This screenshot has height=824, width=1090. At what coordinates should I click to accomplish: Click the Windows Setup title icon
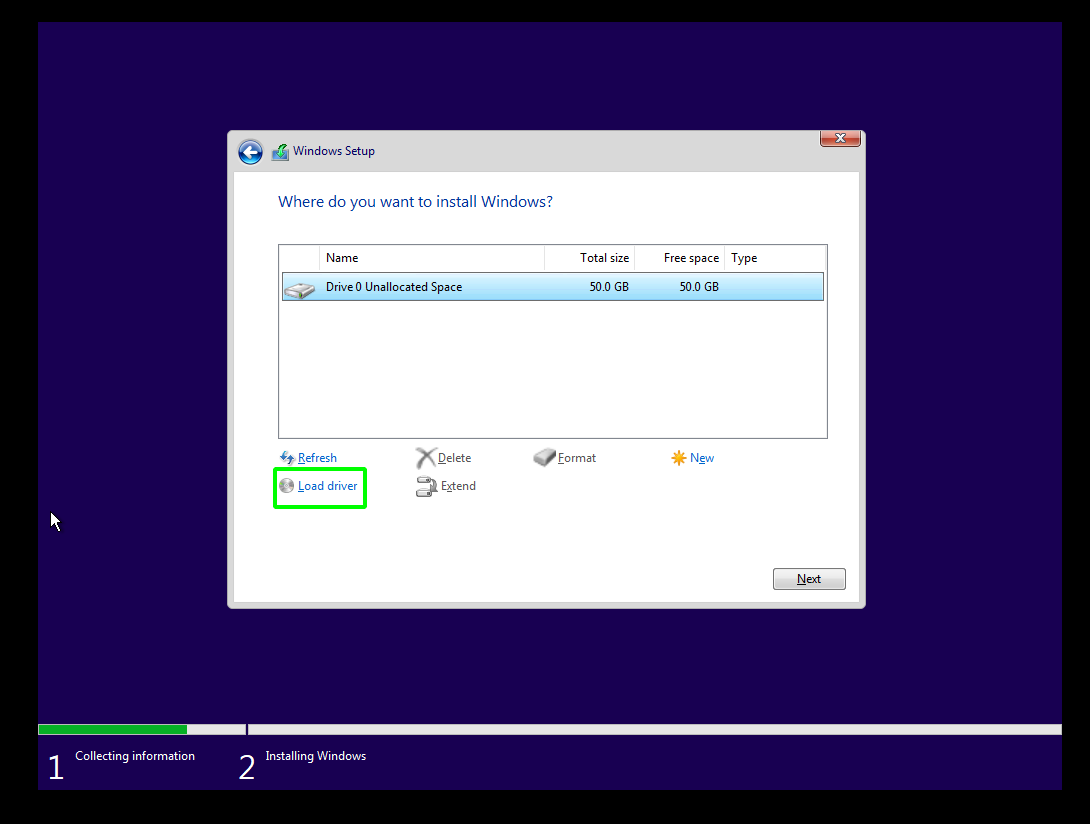pyautogui.click(x=280, y=152)
